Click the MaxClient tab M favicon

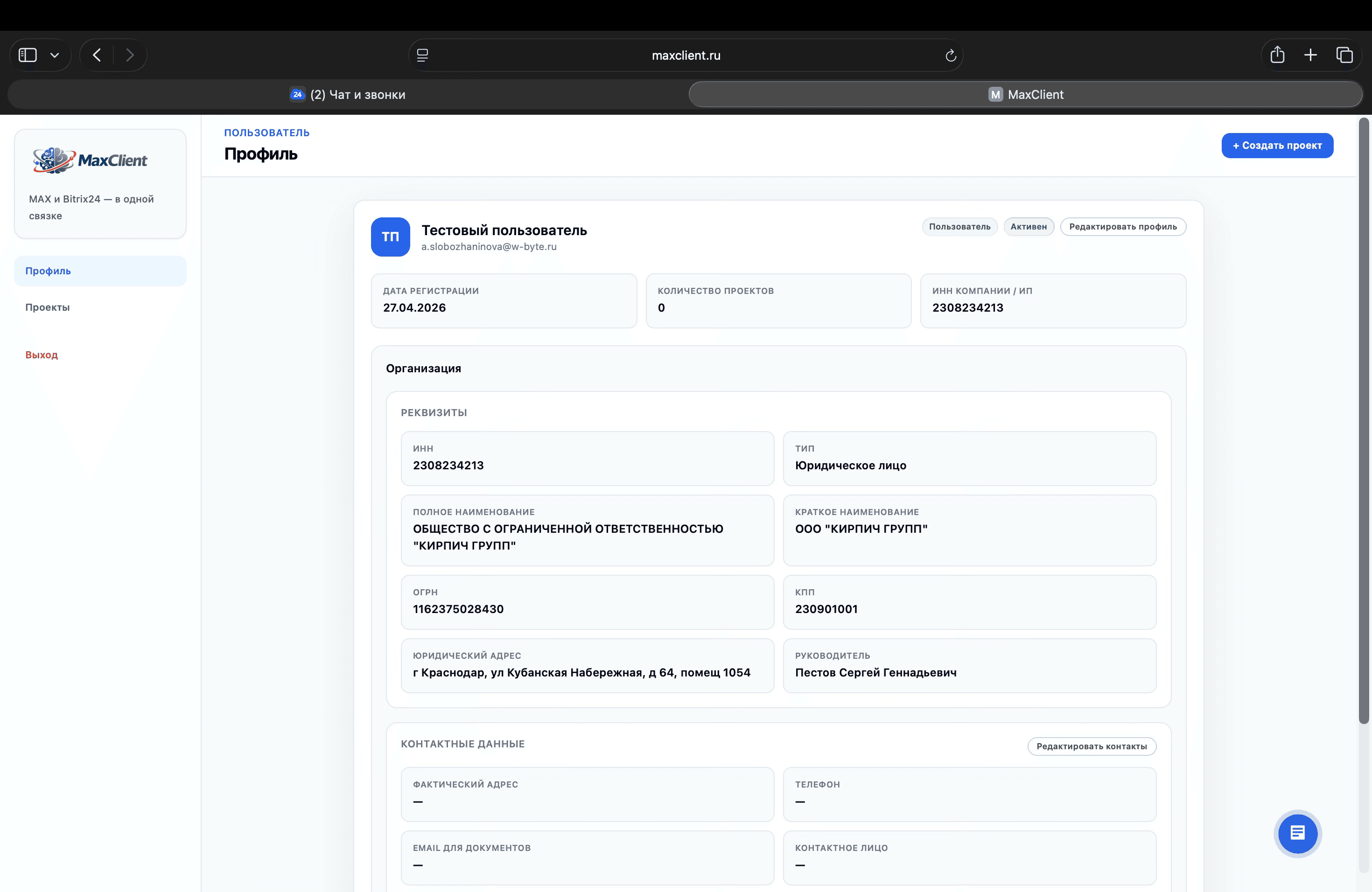pyautogui.click(x=995, y=95)
